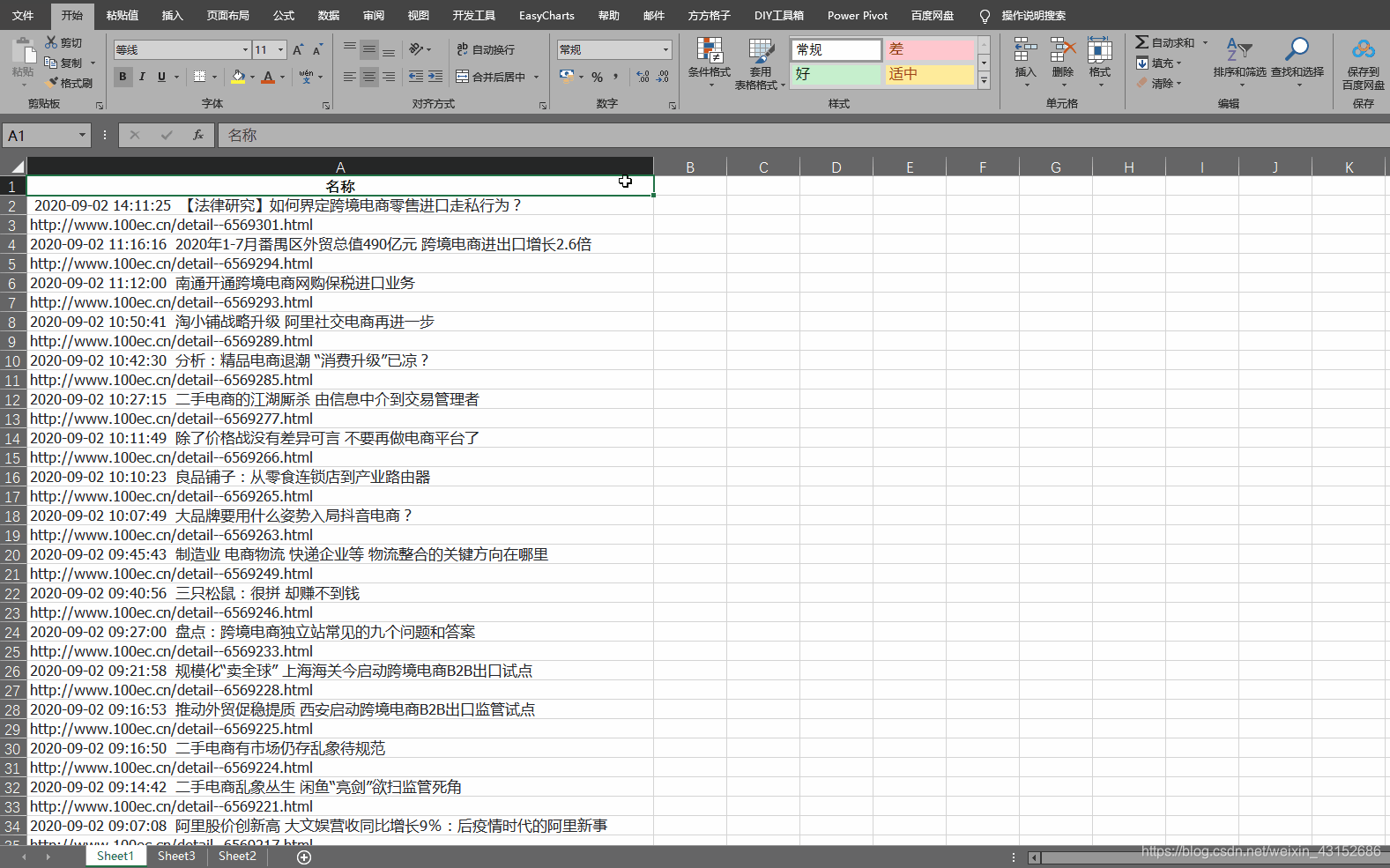
Task: Apply percent style (%)
Action: (x=597, y=77)
